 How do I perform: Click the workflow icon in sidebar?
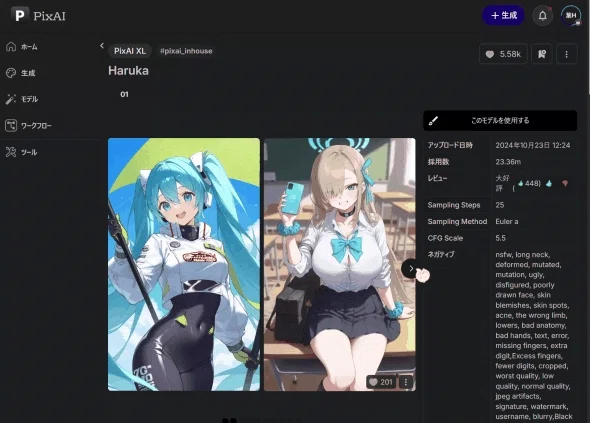pos(11,125)
